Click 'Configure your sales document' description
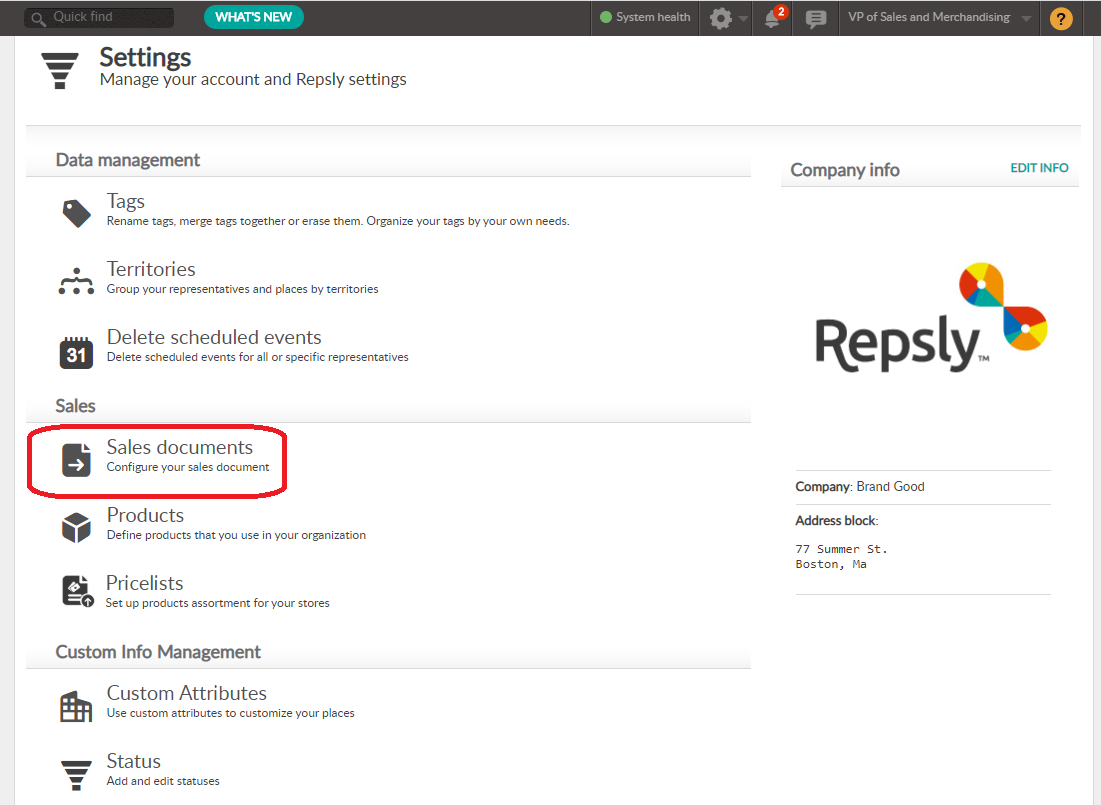The height and width of the screenshot is (805, 1101). [187, 467]
